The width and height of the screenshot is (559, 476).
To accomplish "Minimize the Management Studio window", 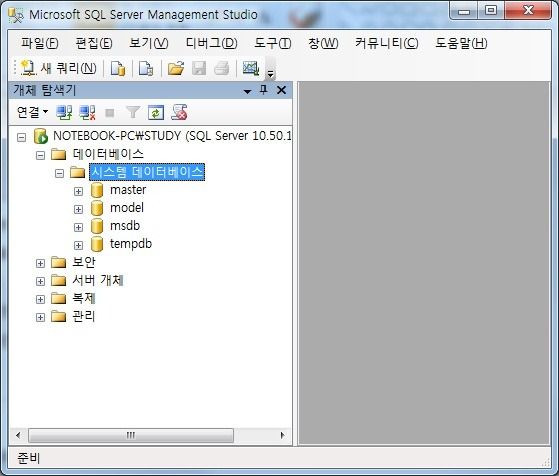I will coord(464,11).
